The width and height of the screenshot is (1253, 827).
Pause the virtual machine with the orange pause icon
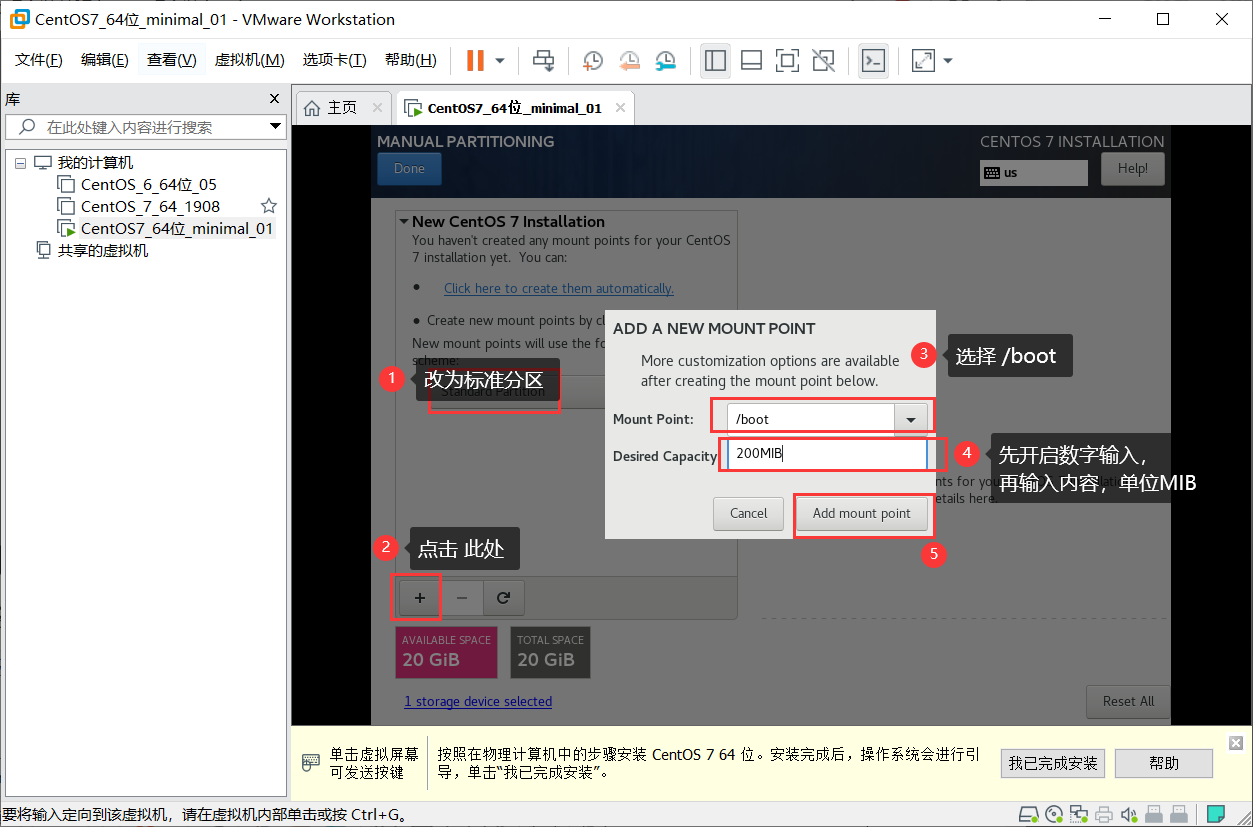(475, 60)
